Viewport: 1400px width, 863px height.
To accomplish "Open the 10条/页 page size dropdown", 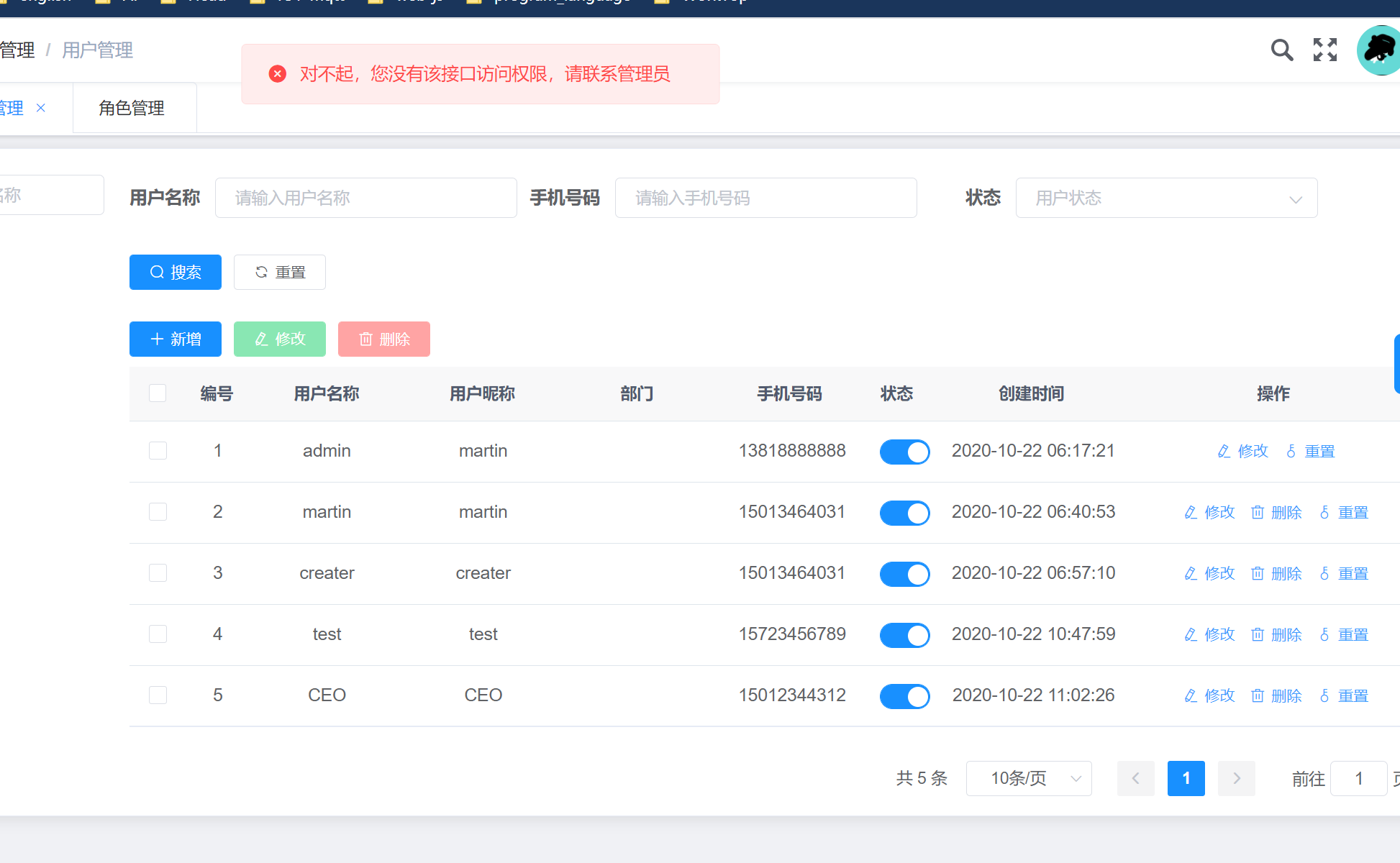I will tap(1029, 778).
